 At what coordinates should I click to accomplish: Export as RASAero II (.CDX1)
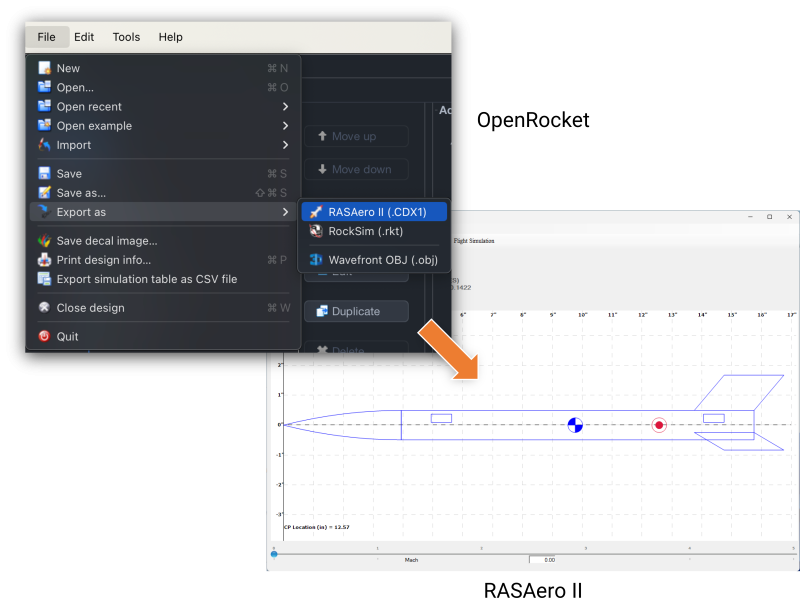point(374,212)
